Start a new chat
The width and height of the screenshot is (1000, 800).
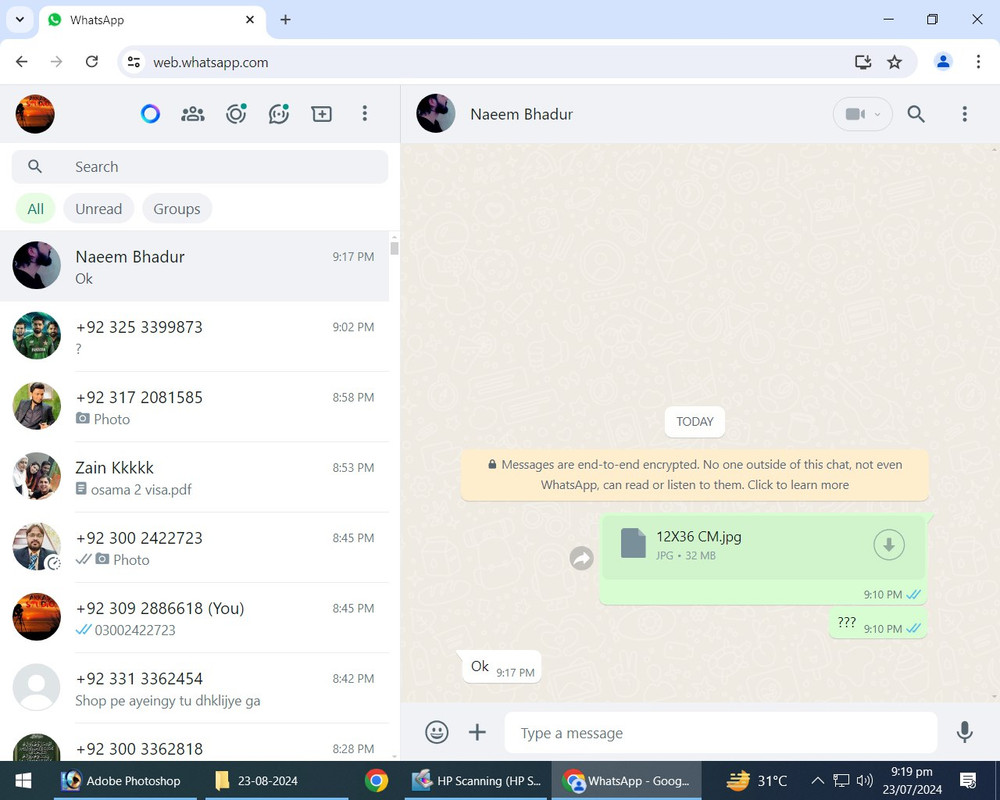(321, 114)
